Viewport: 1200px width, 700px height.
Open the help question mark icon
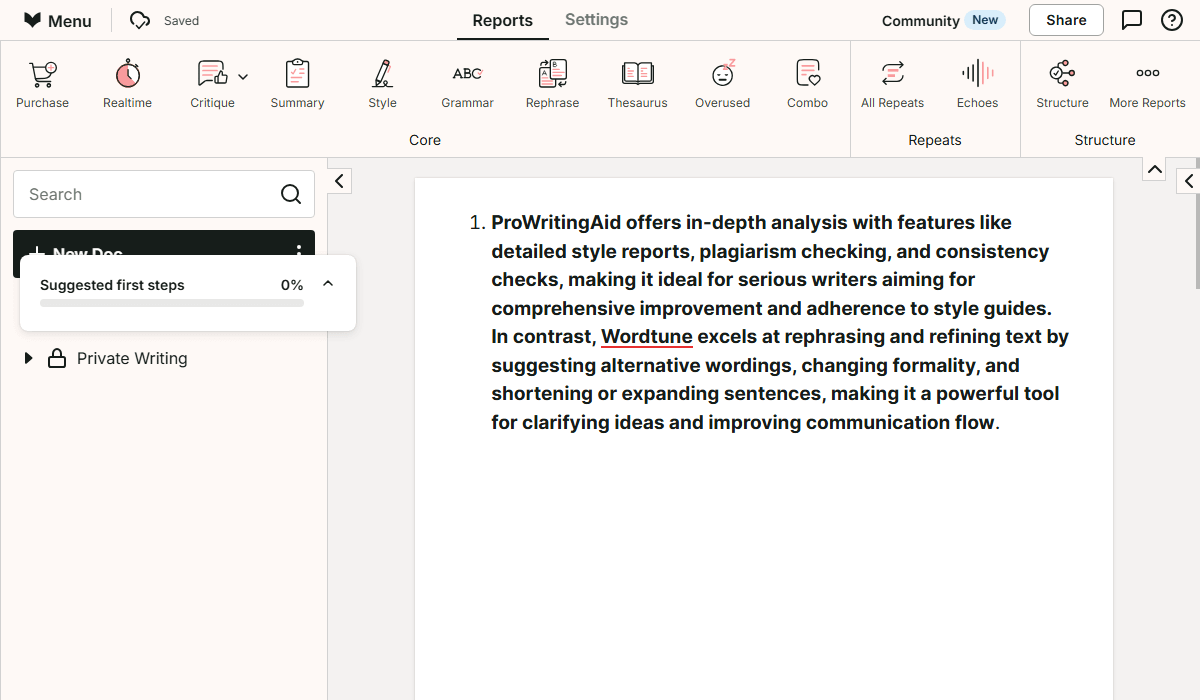[x=1172, y=20]
